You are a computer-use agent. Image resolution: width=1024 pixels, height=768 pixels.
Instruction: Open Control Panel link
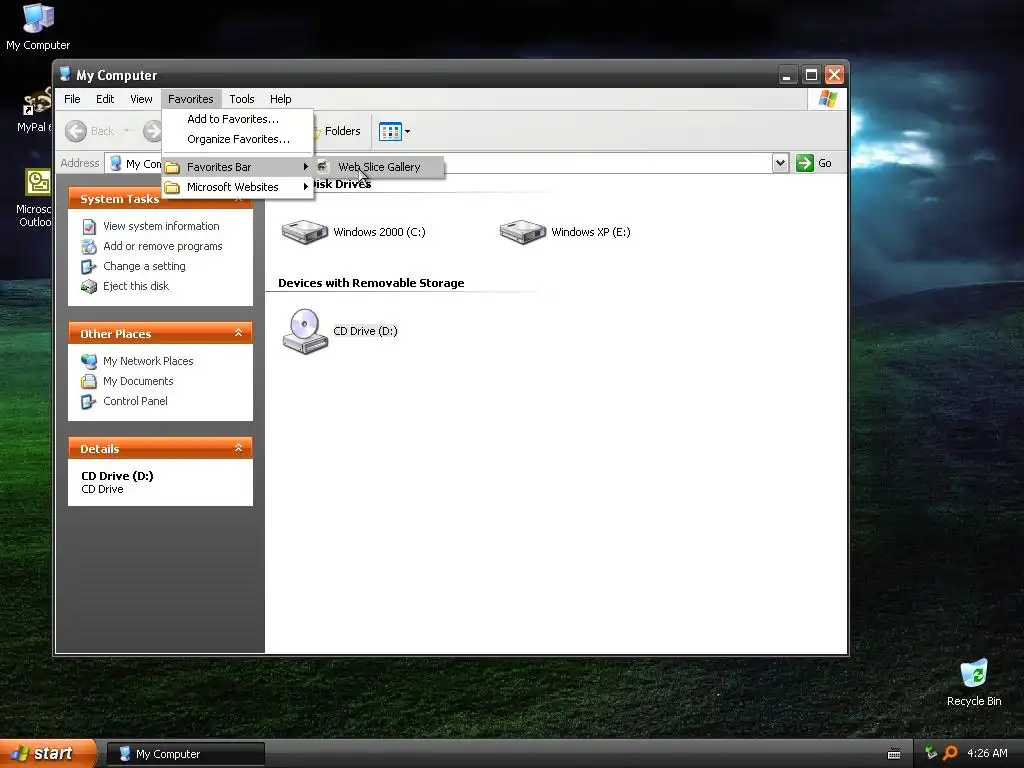coord(135,401)
